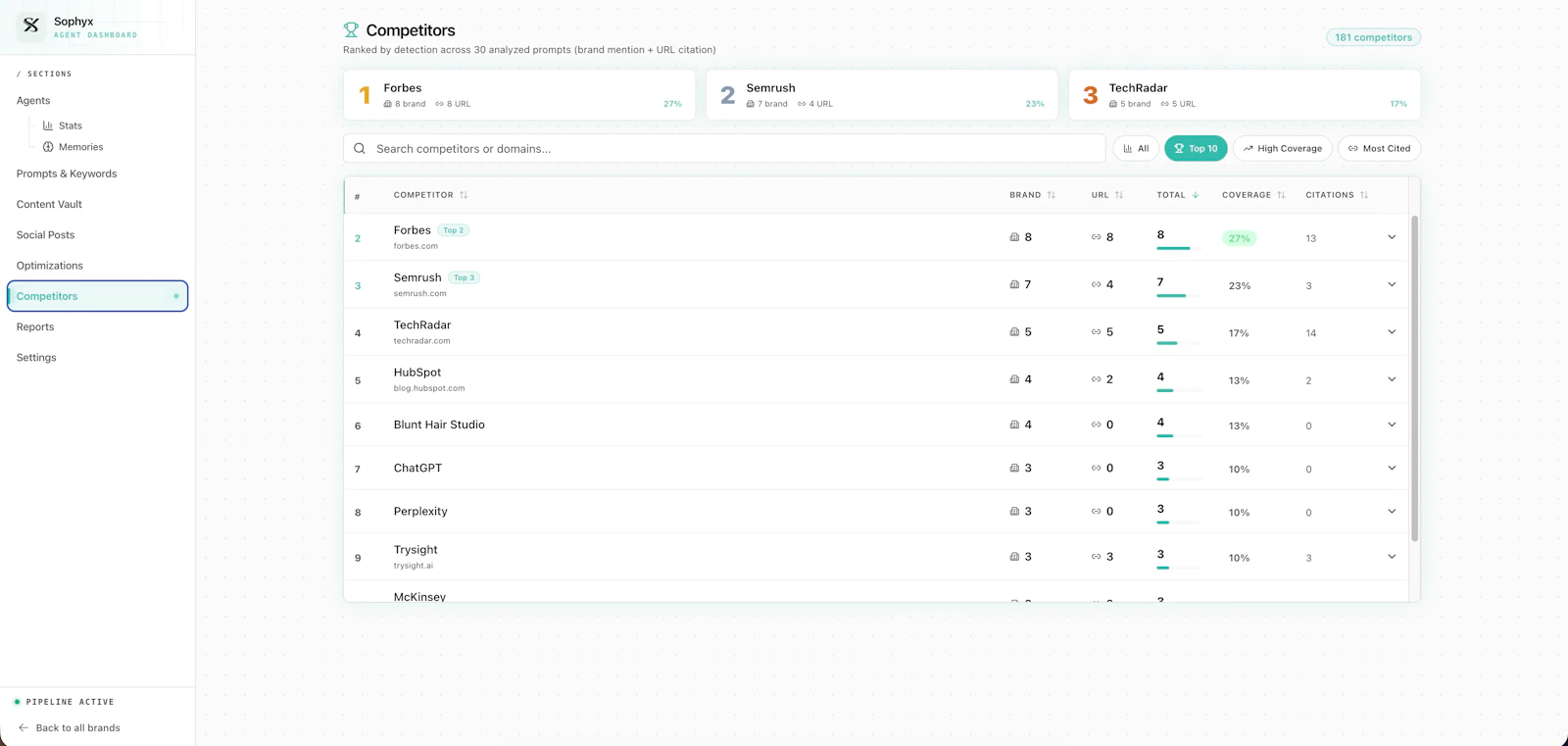Click the brand icon in Forbes summary card
The height and width of the screenshot is (746, 1568).
point(388,104)
